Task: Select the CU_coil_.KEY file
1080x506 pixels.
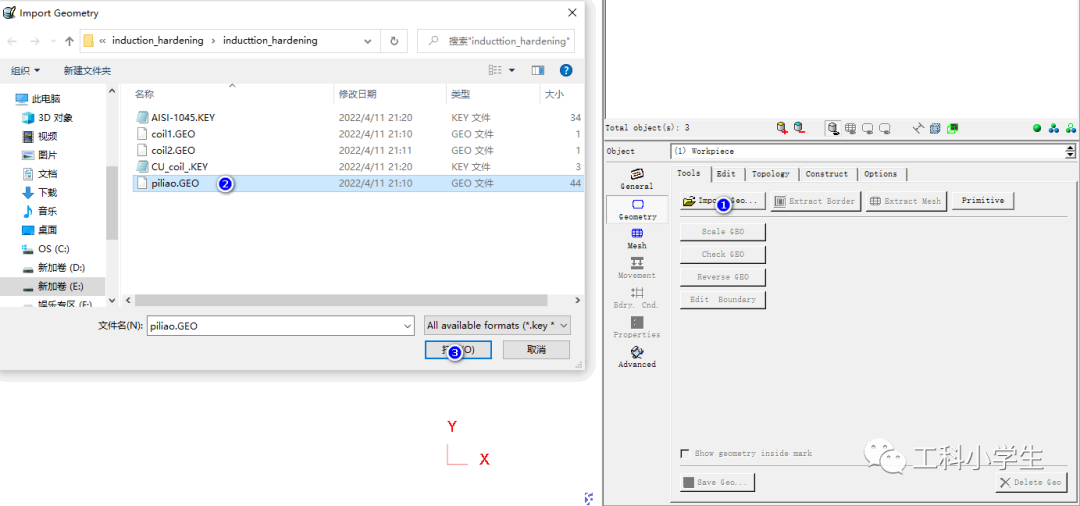Action: tap(179, 167)
